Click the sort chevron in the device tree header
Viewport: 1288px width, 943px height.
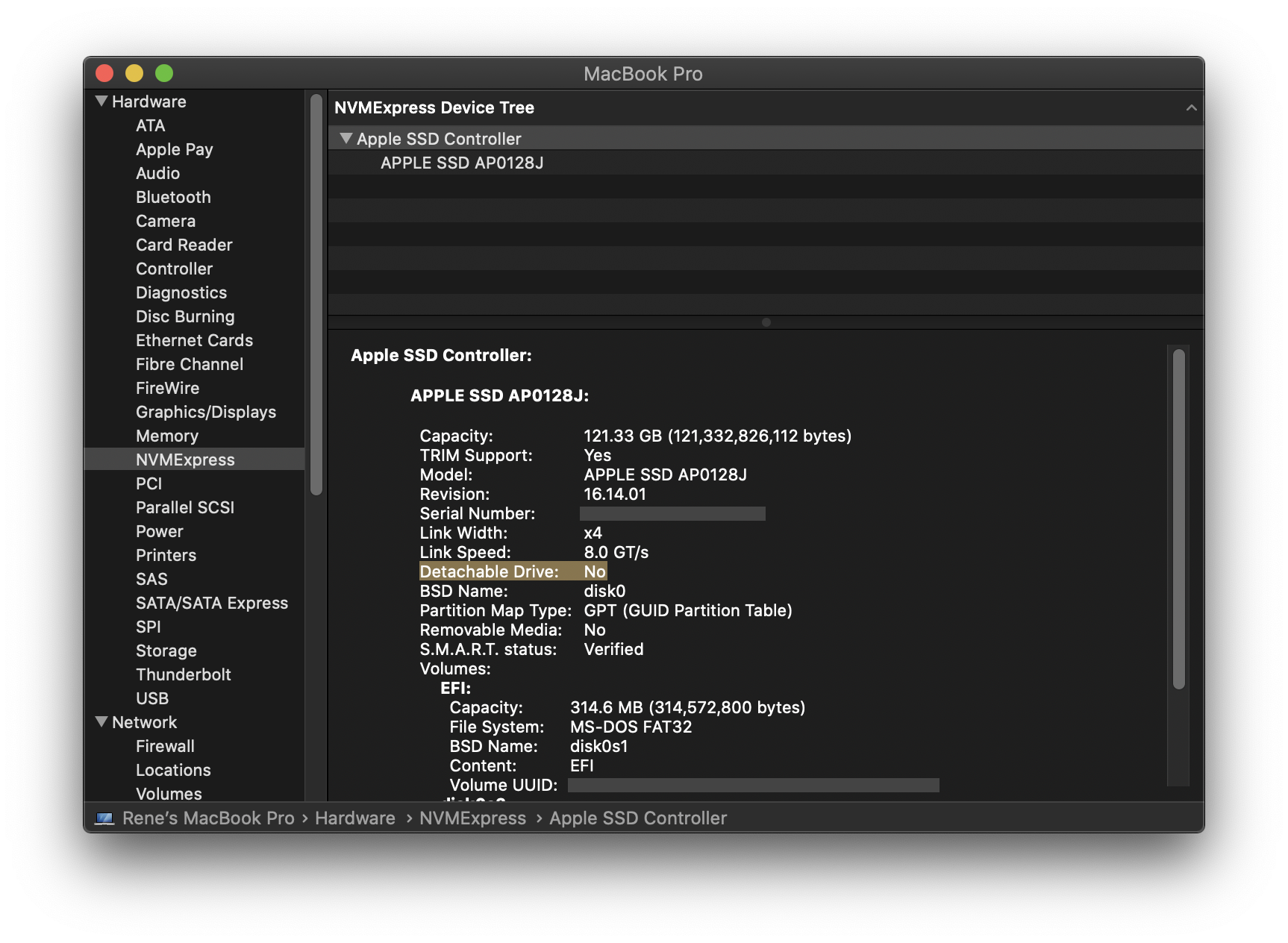point(1191,107)
